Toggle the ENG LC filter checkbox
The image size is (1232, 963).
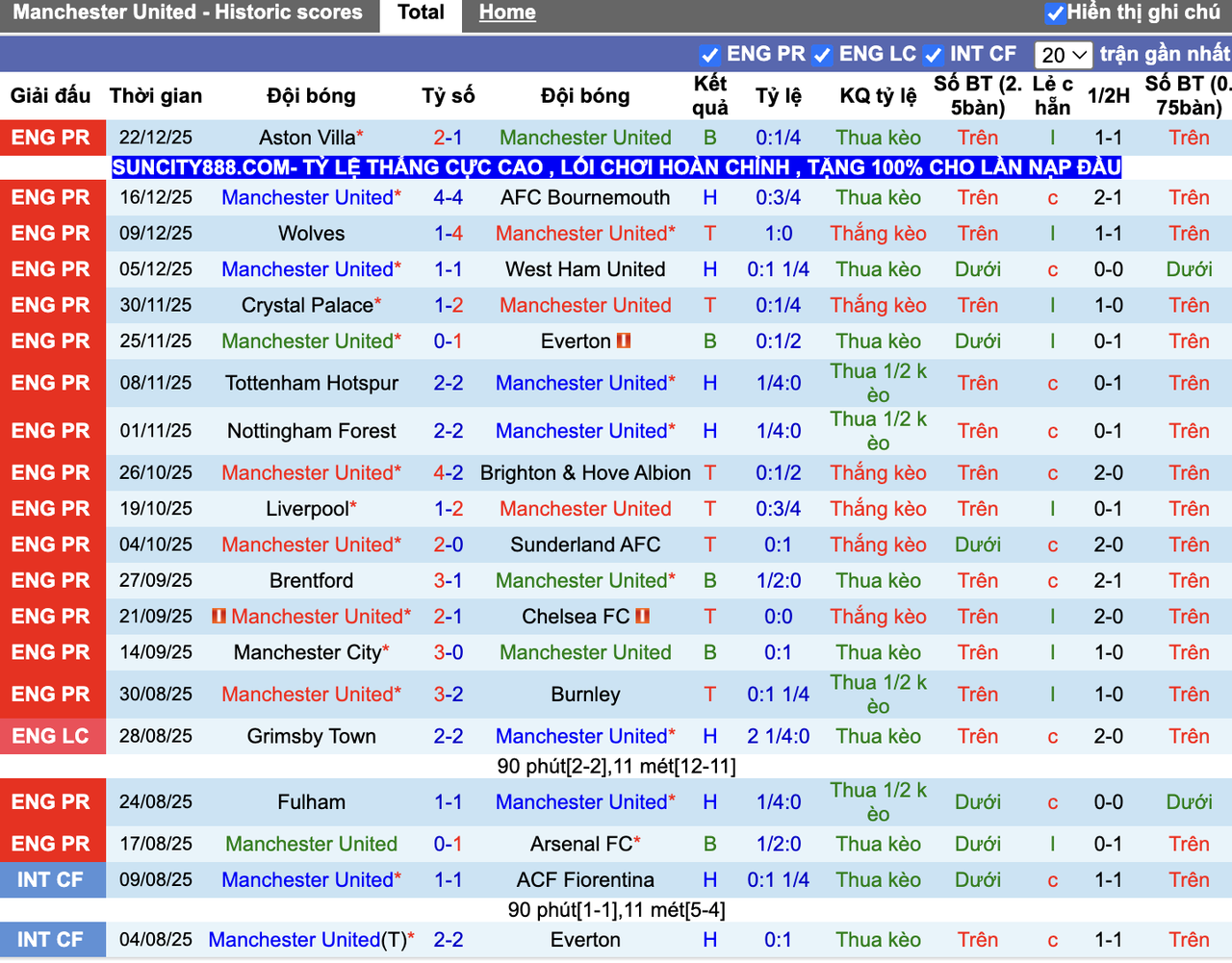(x=822, y=55)
